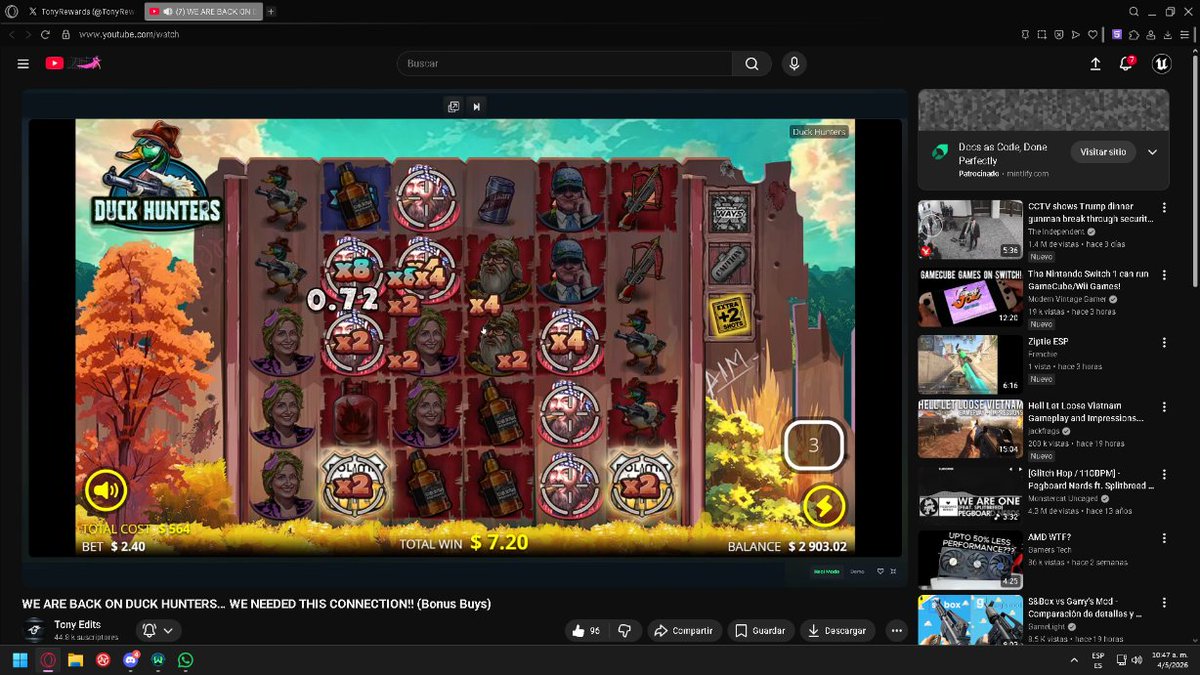
Task: Click the spin counter button showing 3
Action: 813,445
